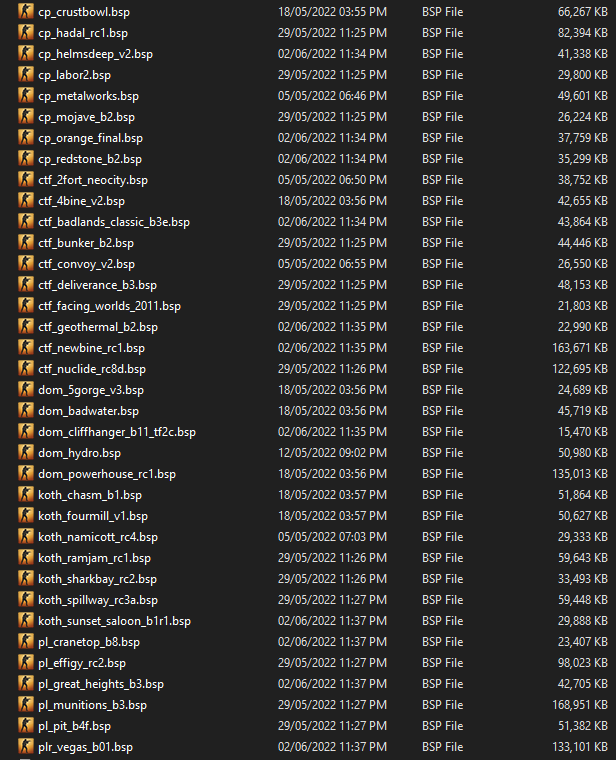Select the 23,407 KB size entry
This screenshot has height=760, width=616.
tap(583, 642)
